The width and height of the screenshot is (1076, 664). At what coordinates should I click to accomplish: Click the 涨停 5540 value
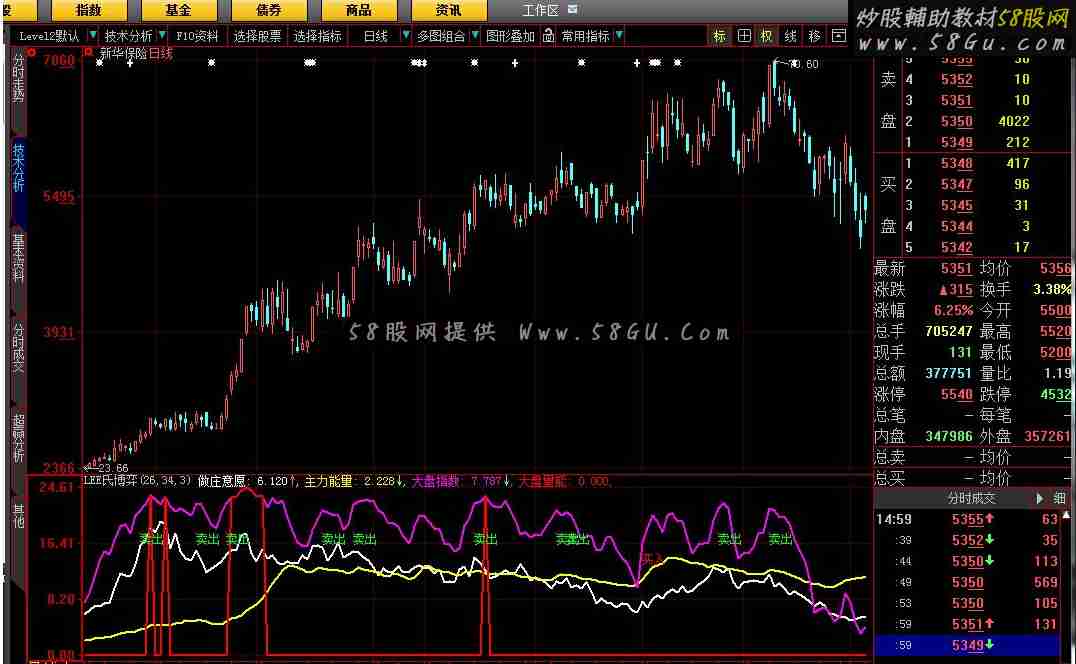(x=957, y=394)
